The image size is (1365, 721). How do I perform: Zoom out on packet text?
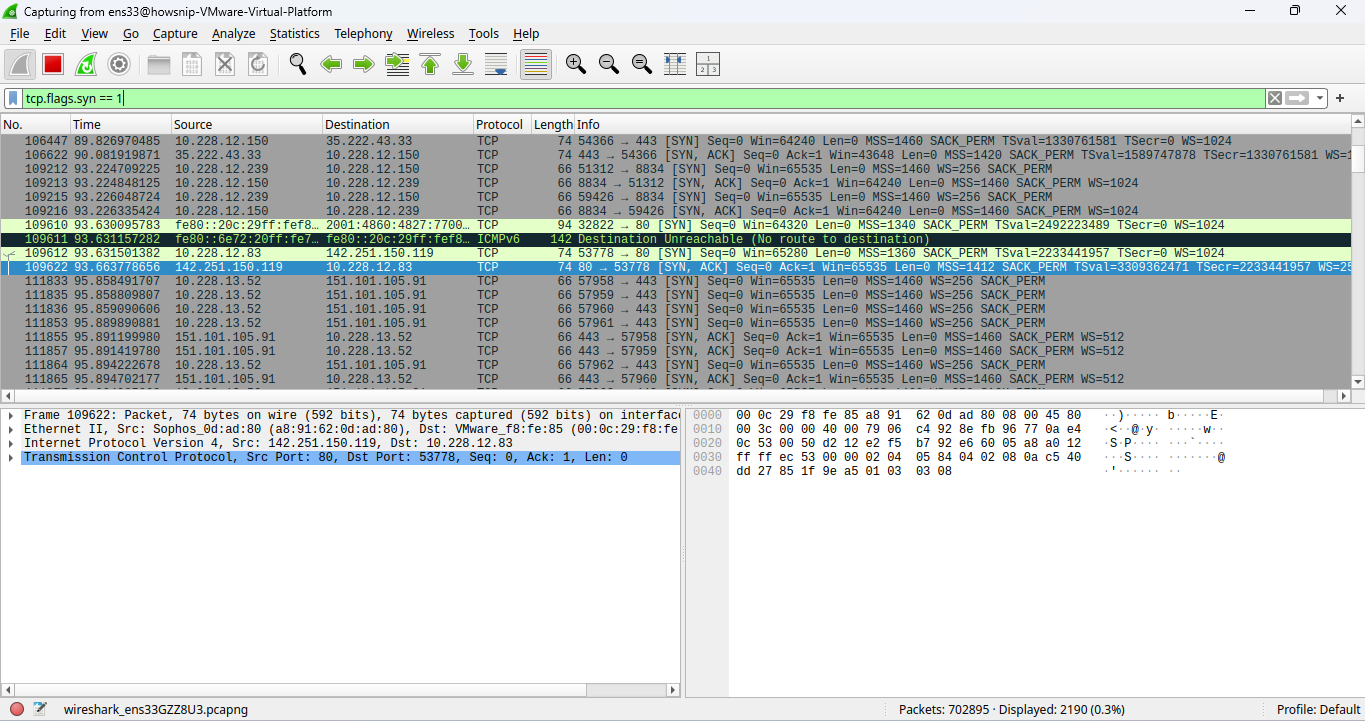tap(609, 65)
